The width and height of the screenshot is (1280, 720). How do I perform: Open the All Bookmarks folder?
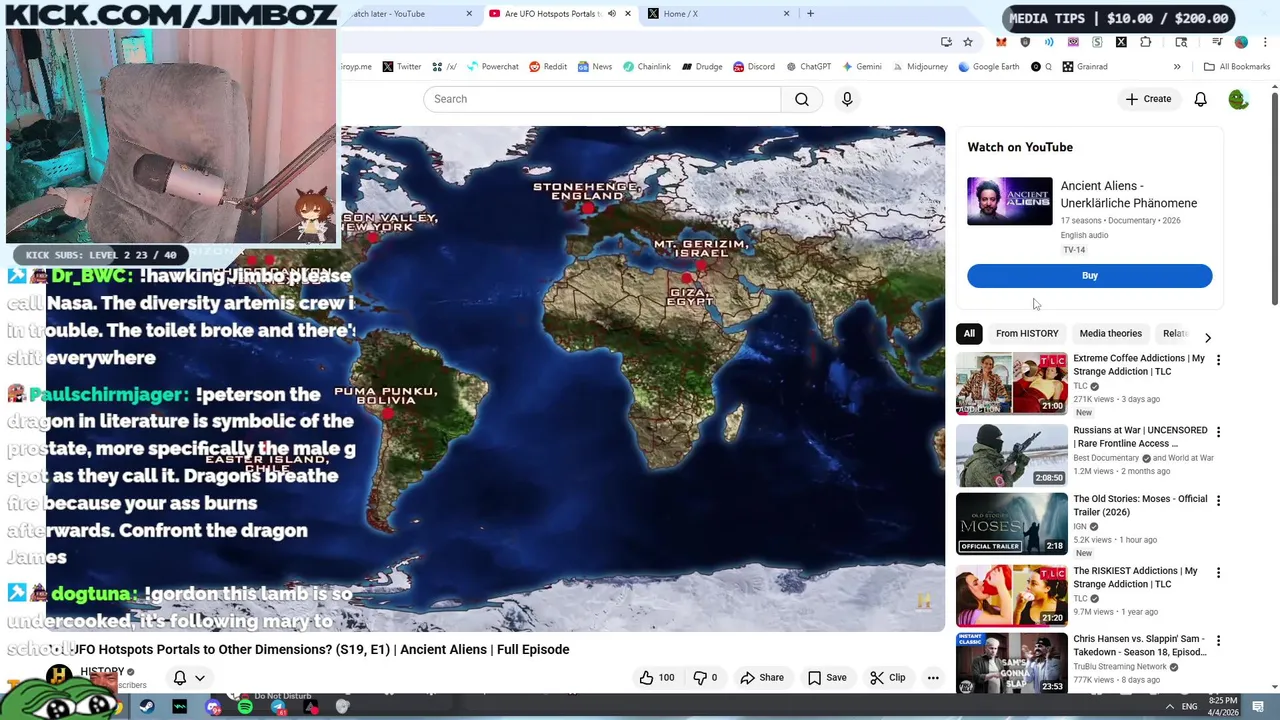(1237, 67)
